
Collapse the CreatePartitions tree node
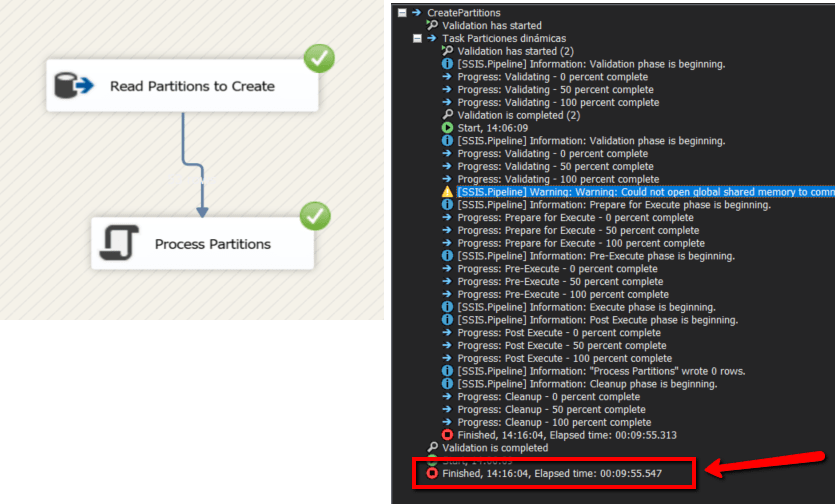point(402,12)
